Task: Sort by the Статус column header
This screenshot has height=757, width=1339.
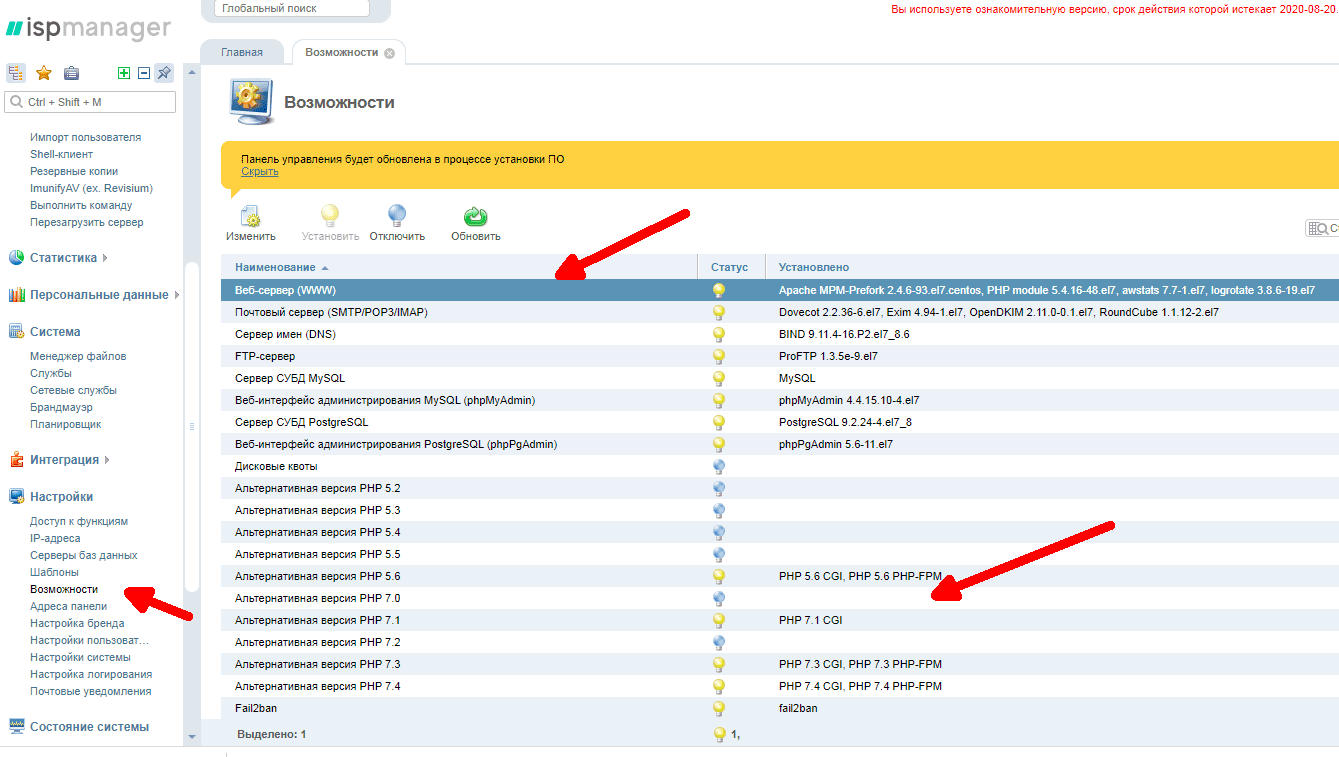Action: coord(730,267)
